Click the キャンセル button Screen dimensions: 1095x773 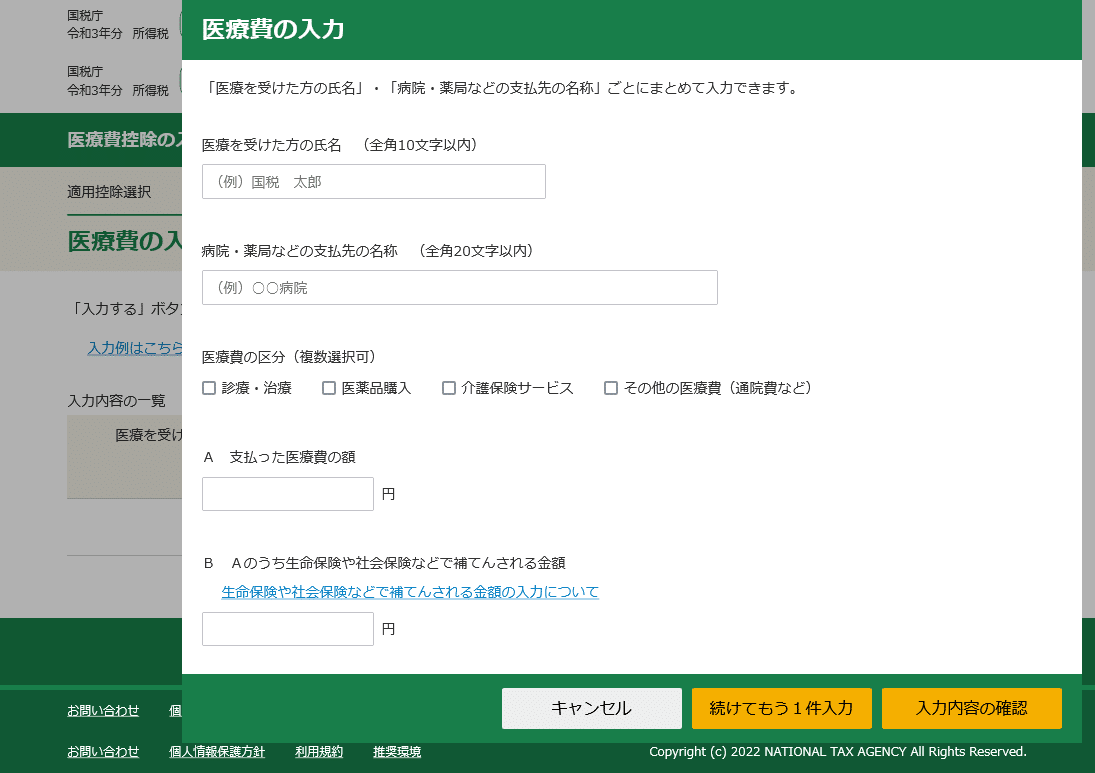pos(591,708)
